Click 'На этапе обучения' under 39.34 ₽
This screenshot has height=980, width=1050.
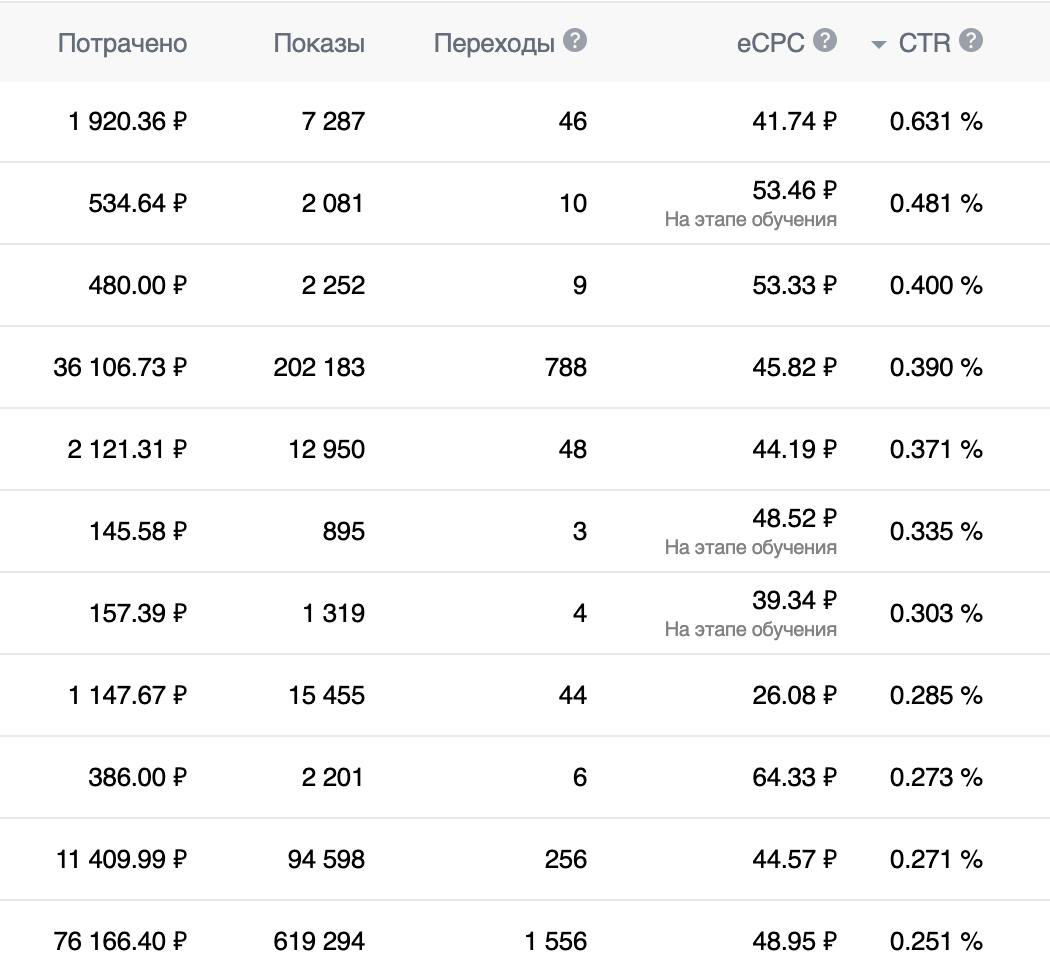[750, 629]
